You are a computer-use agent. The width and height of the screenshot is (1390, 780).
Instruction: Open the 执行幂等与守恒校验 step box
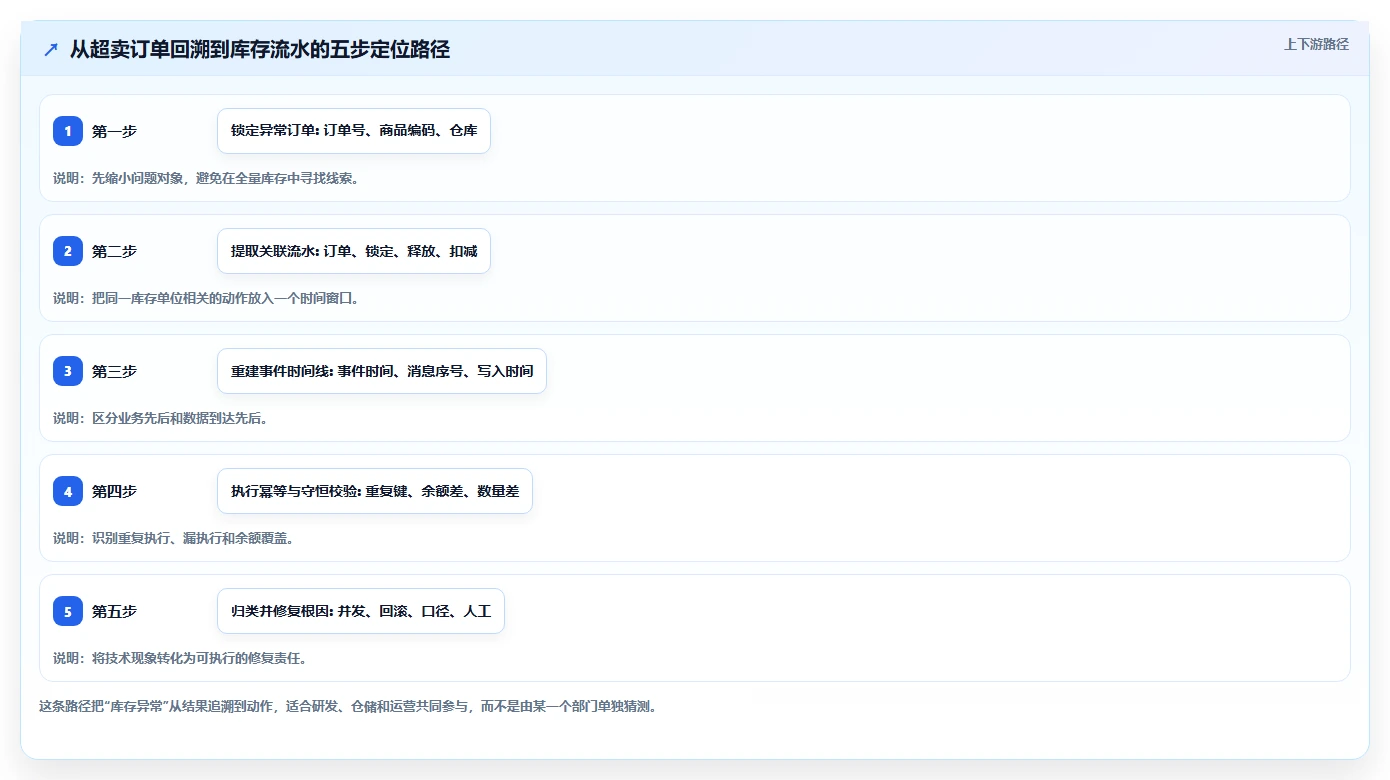pyautogui.click(x=375, y=491)
